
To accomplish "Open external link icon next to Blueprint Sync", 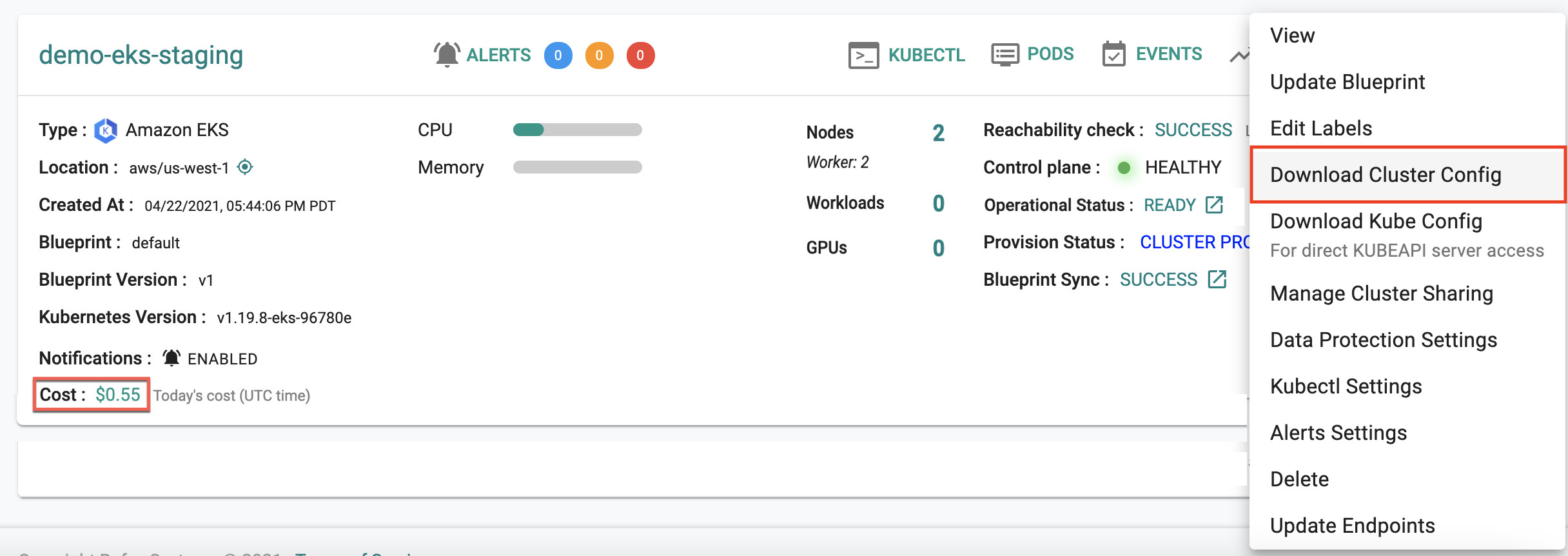I will click(1217, 279).
